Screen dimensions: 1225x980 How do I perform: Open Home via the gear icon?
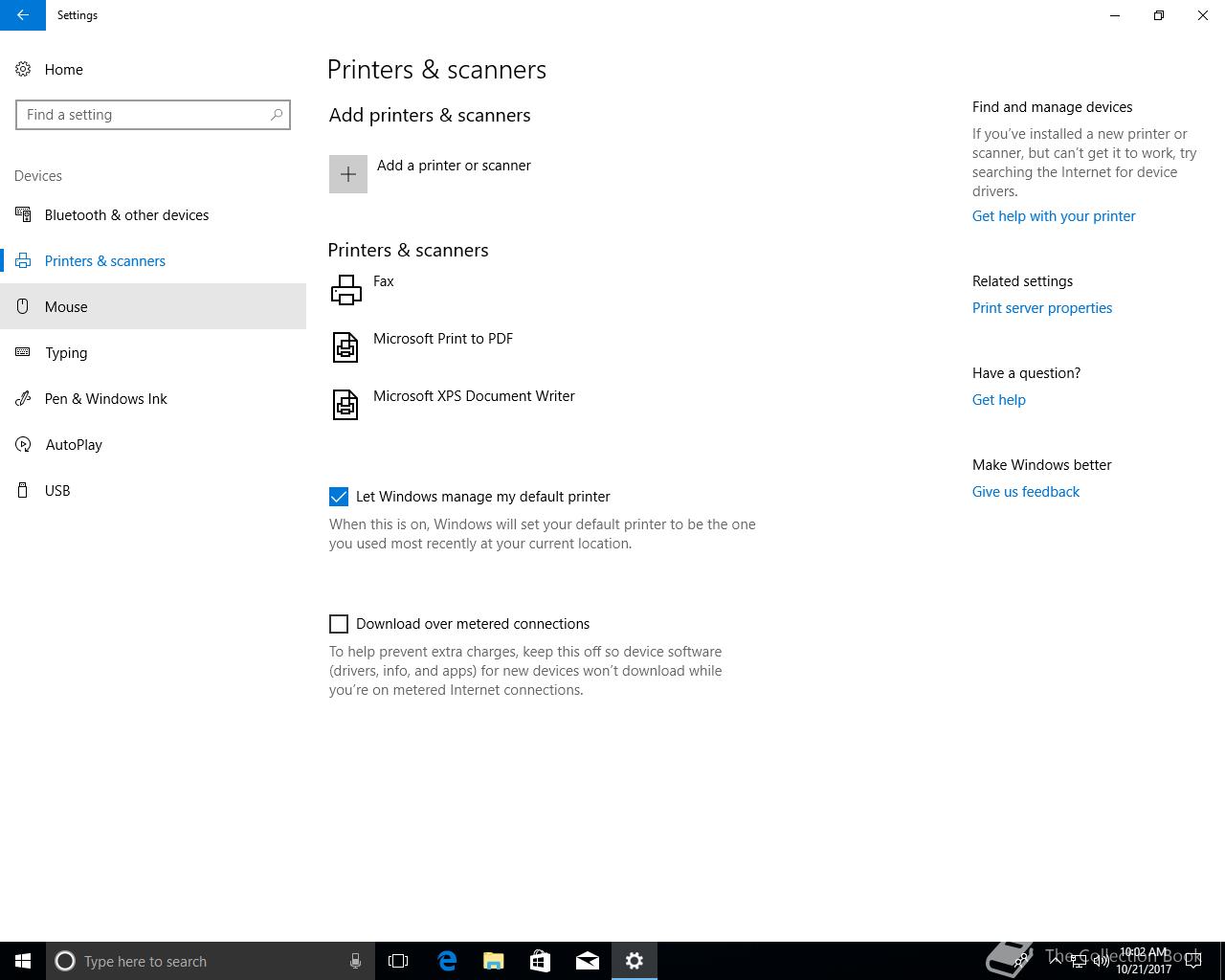point(23,70)
